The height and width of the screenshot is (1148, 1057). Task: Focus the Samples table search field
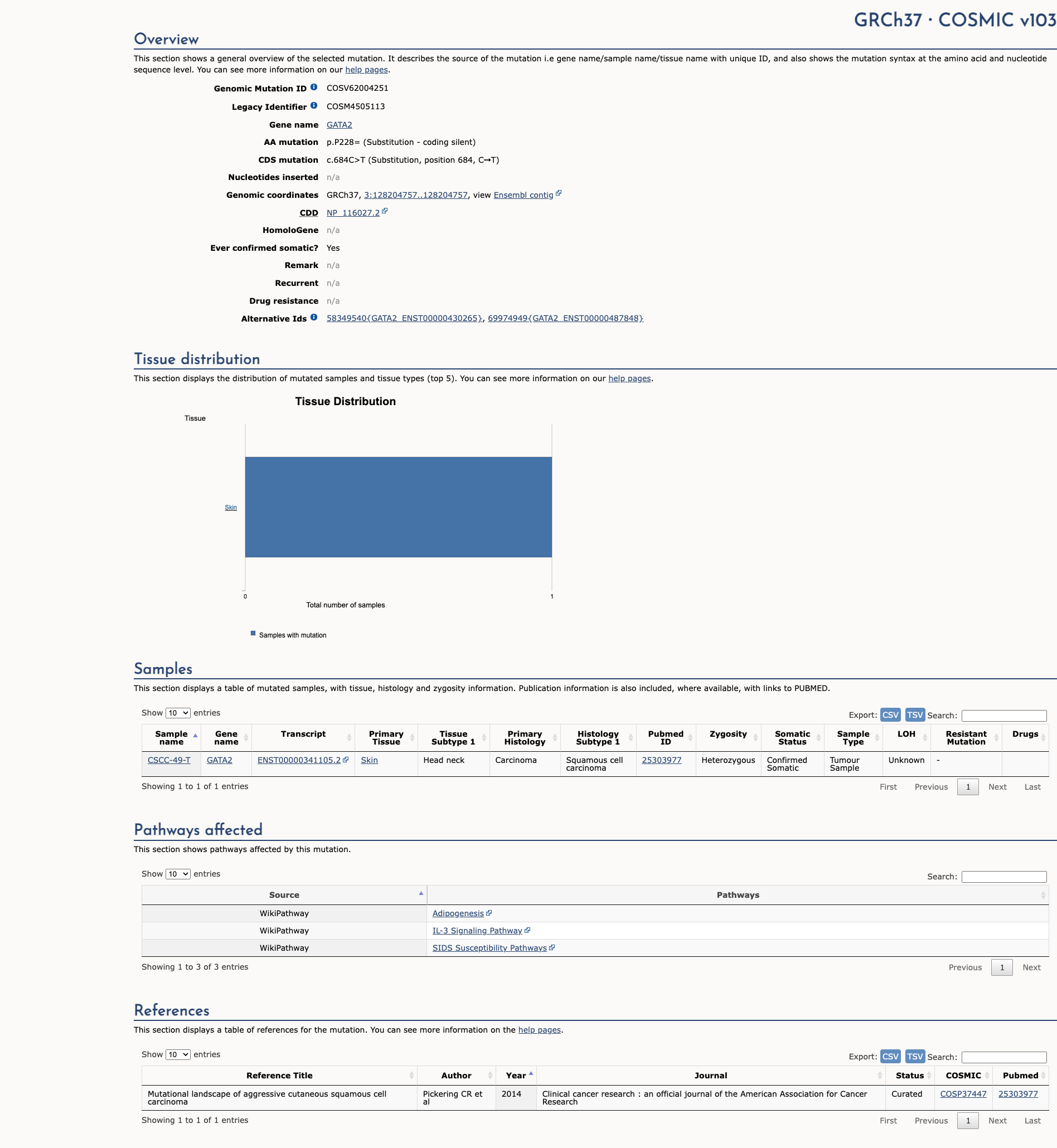point(1004,715)
